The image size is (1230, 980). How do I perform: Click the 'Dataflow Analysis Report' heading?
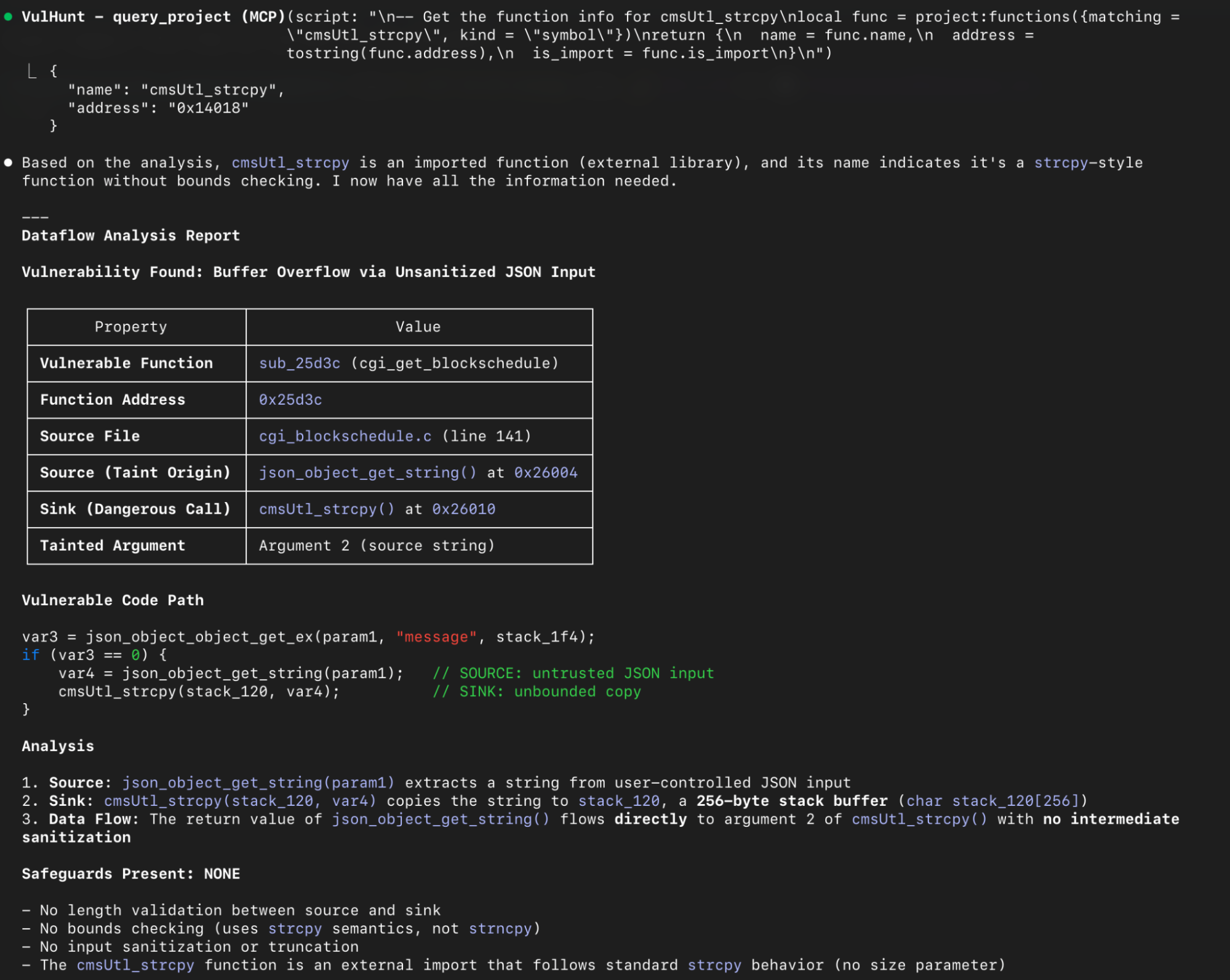point(130,236)
